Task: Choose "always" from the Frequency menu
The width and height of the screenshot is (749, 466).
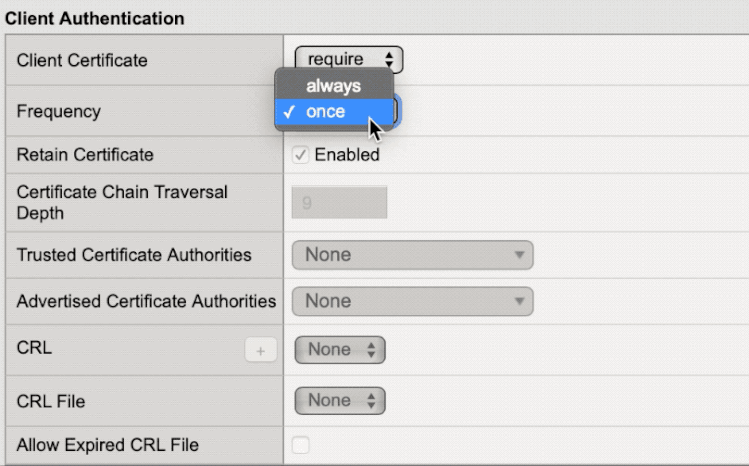Action: pyautogui.click(x=332, y=86)
